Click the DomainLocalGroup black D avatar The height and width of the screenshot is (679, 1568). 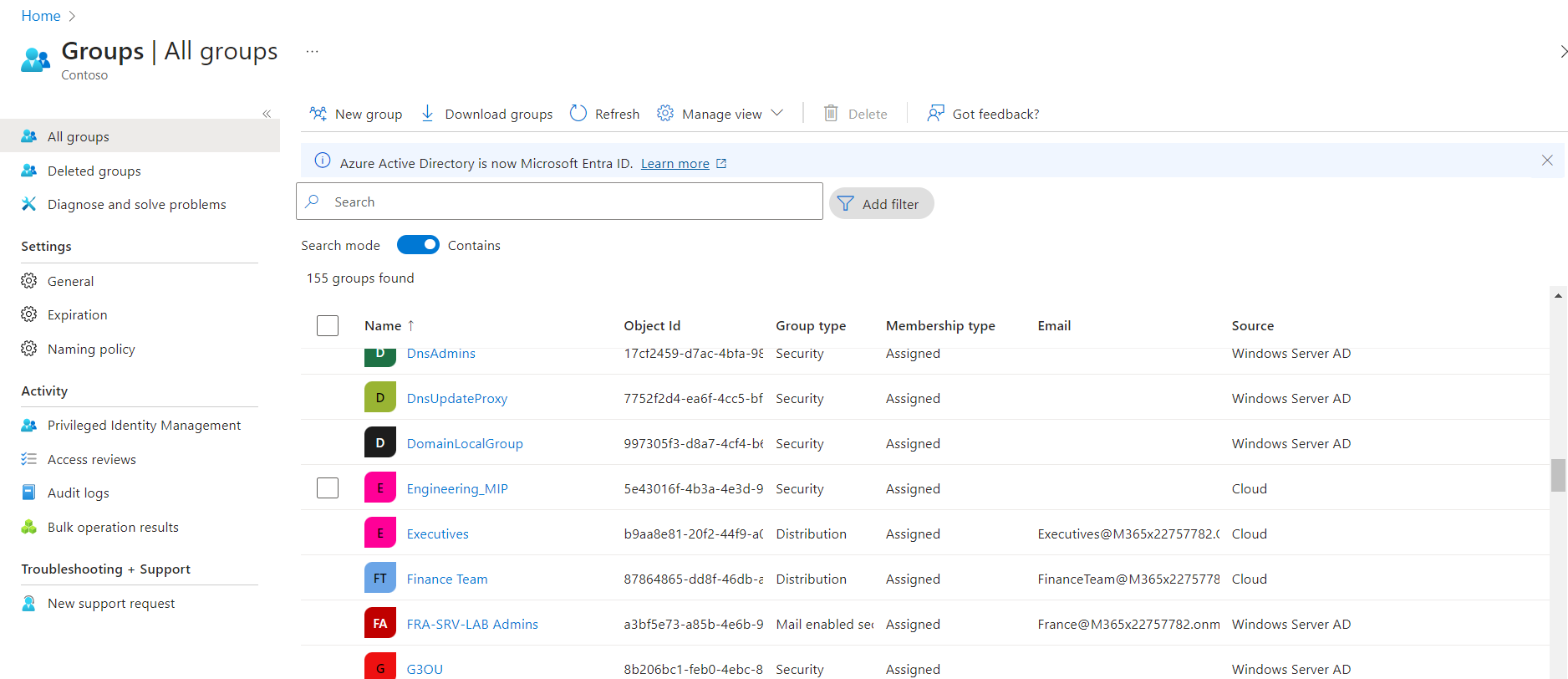point(380,442)
